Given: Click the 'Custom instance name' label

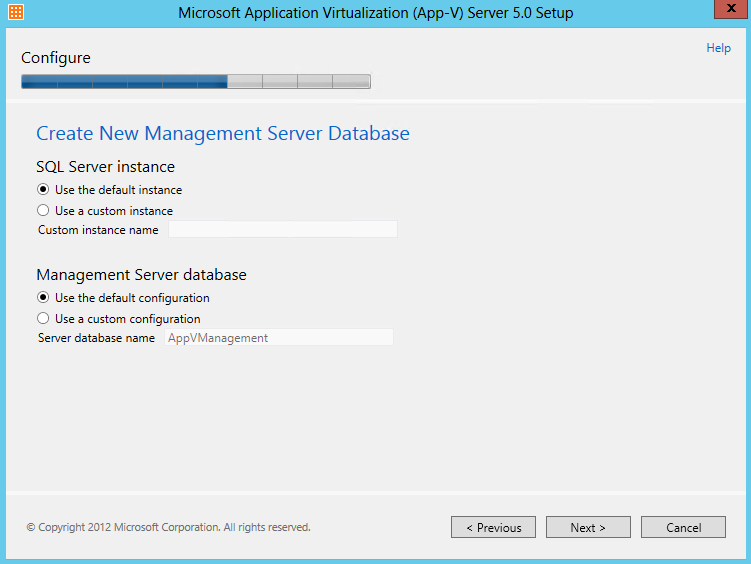Looking at the screenshot, I should tap(98, 230).
